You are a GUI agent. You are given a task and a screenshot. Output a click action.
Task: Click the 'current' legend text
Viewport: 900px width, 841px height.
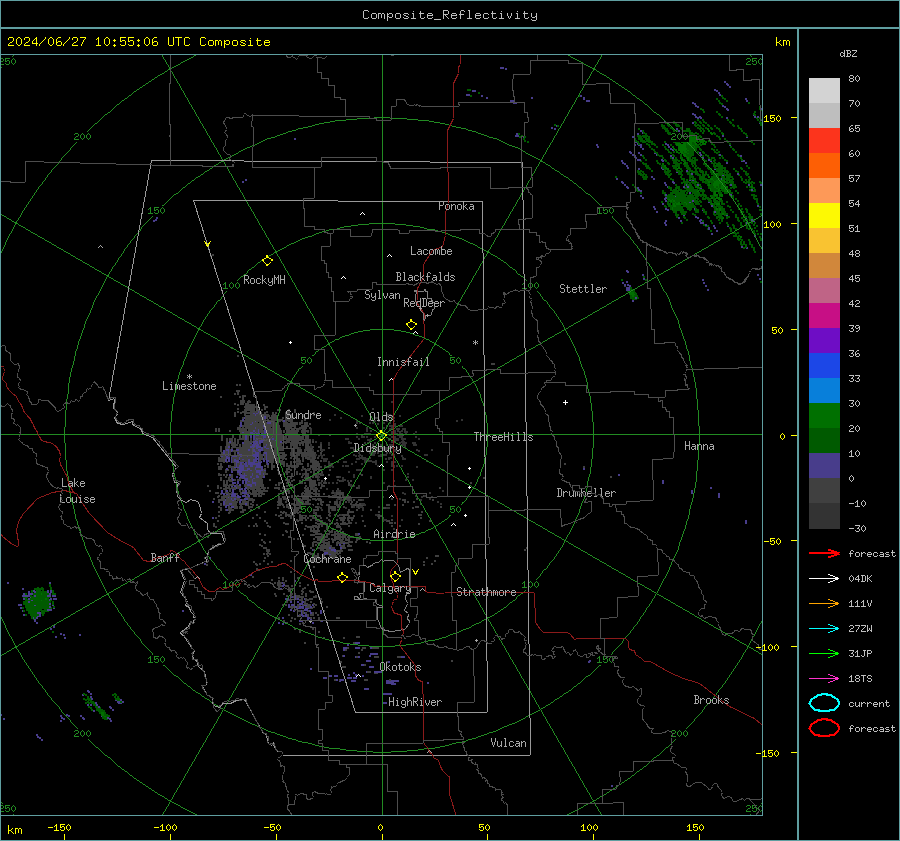(x=869, y=703)
